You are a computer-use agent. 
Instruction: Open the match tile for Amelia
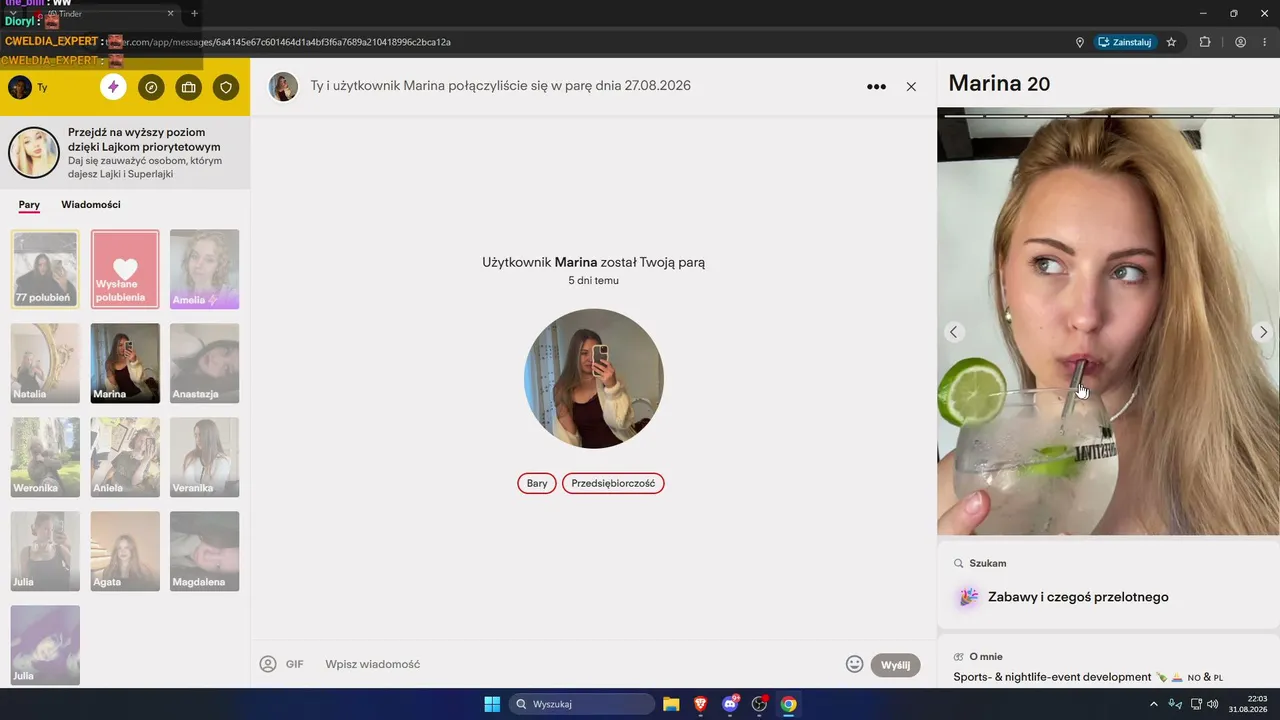click(x=205, y=269)
